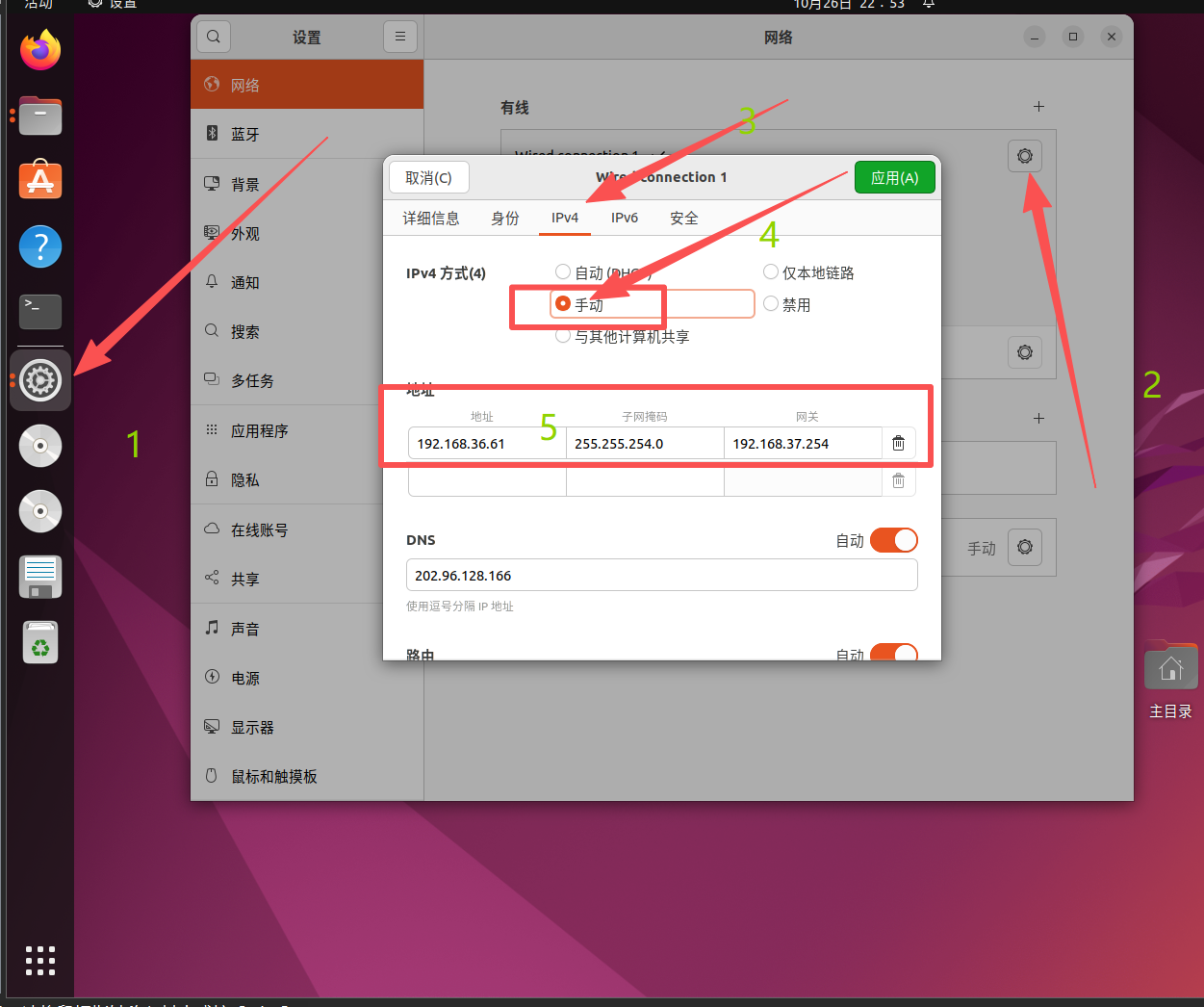Open the 设置 app menu in top bar
The image size is (1204, 1007).
pyautogui.click(x=113, y=5)
